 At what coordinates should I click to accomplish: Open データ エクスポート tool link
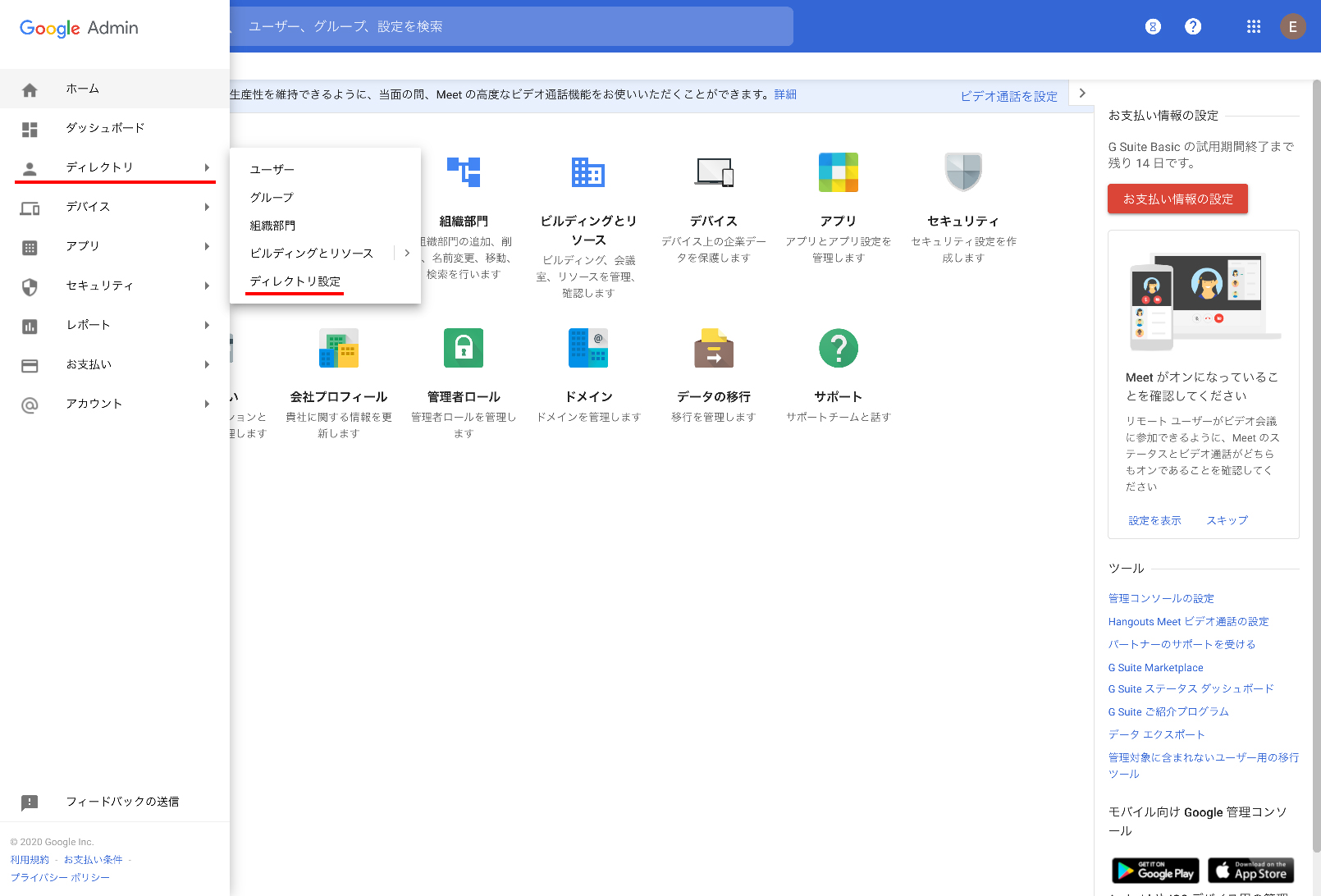pyautogui.click(x=1156, y=734)
